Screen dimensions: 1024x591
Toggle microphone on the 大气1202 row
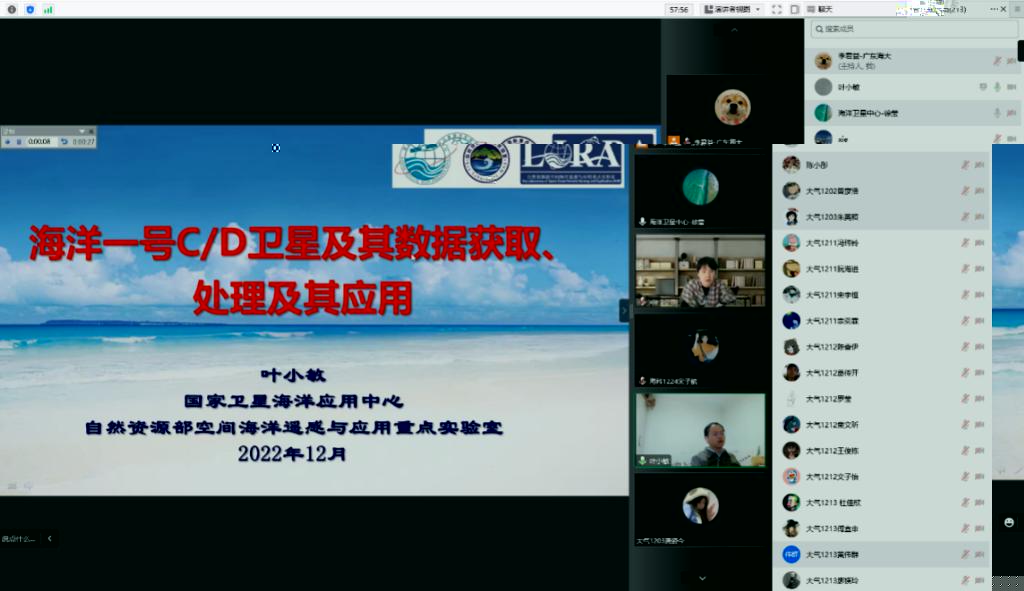(x=965, y=191)
